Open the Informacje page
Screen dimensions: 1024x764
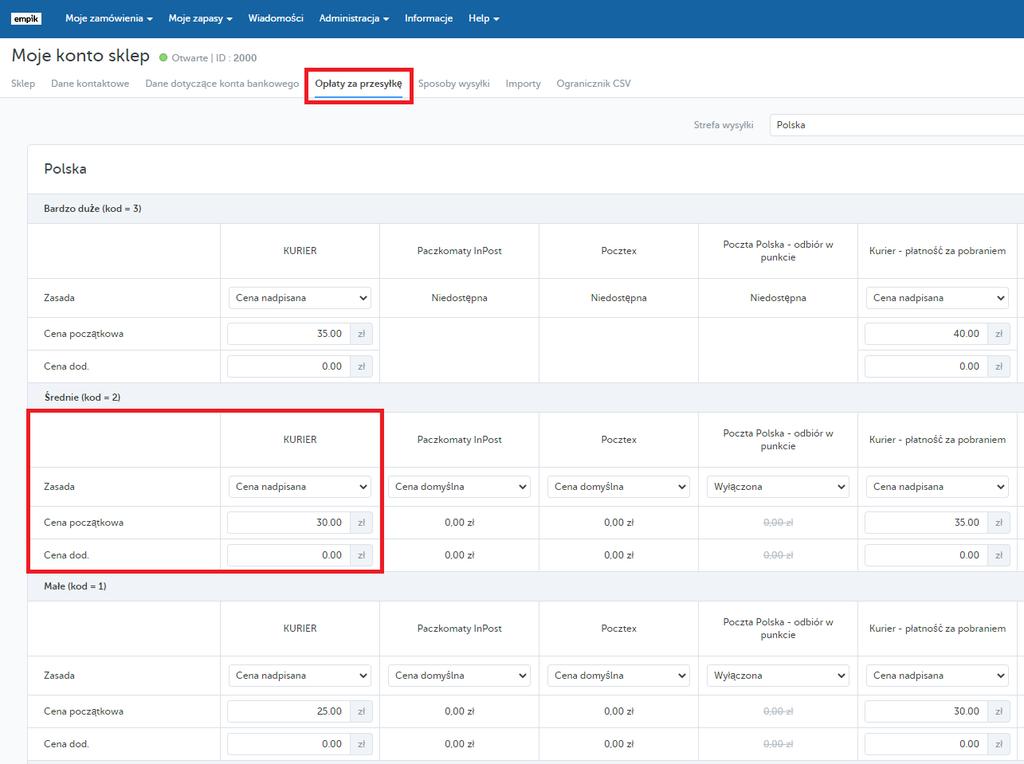428,18
